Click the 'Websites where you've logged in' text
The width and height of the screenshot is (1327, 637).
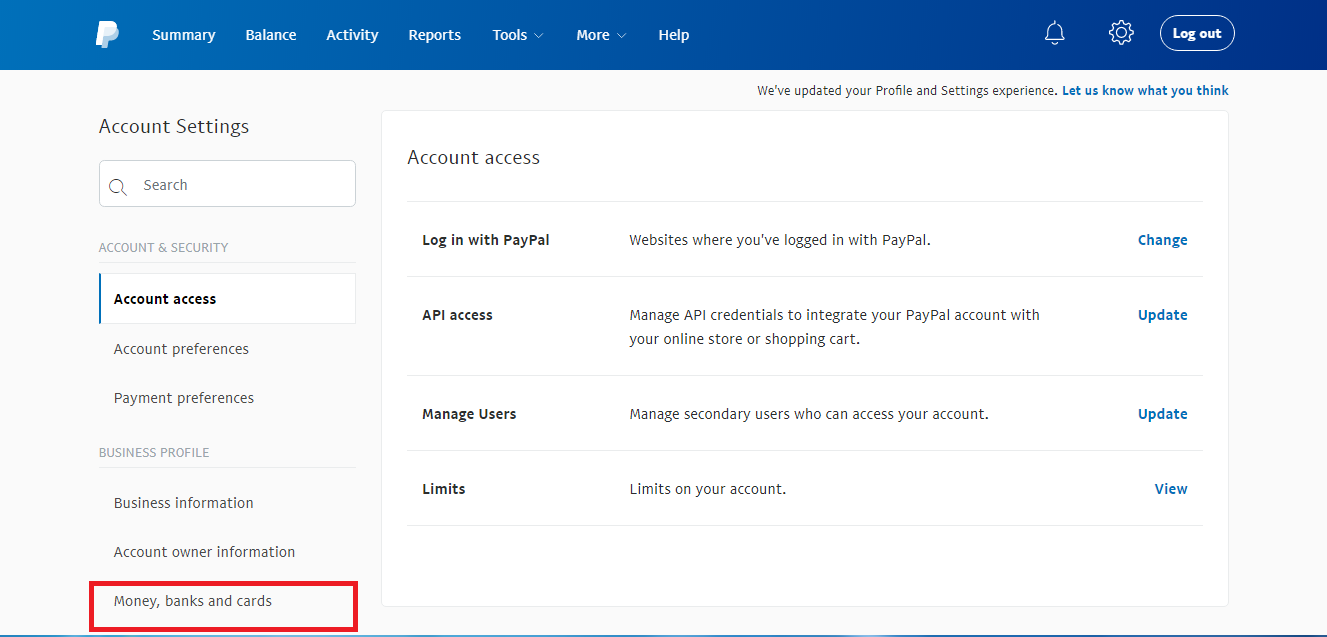tap(780, 240)
